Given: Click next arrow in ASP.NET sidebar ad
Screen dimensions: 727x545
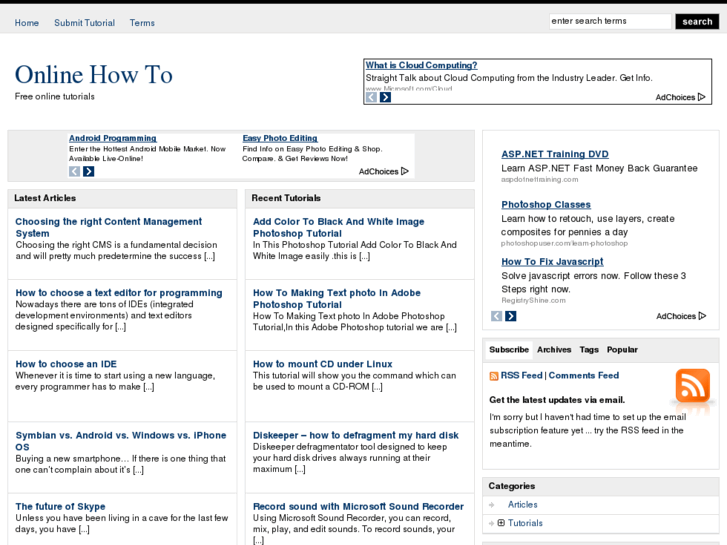Looking at the screenshot, I should point(510,316).
